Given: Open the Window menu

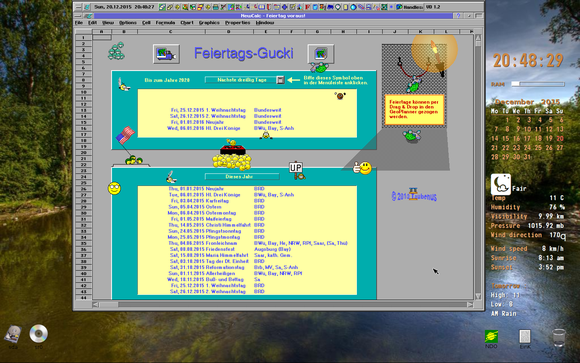Looking at the screenshot, I should [265, 23].
